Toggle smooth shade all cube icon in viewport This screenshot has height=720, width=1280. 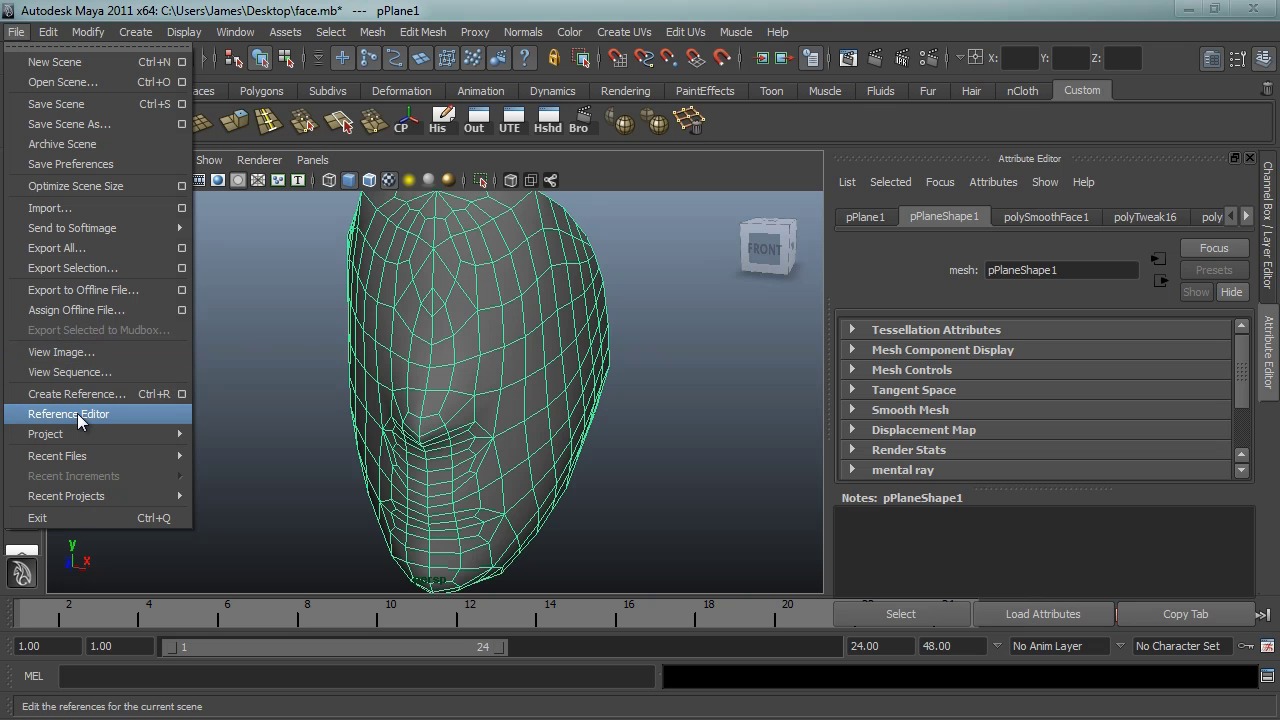(x=349, y=180)
